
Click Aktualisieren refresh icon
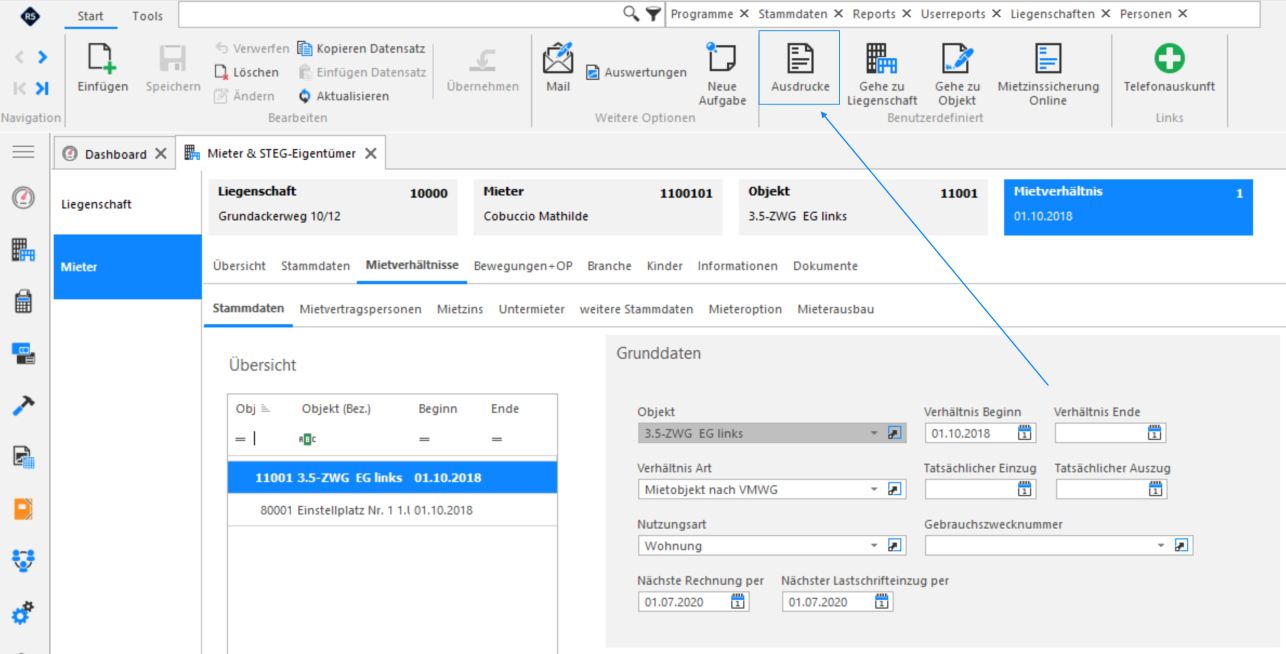coord(306,96)
